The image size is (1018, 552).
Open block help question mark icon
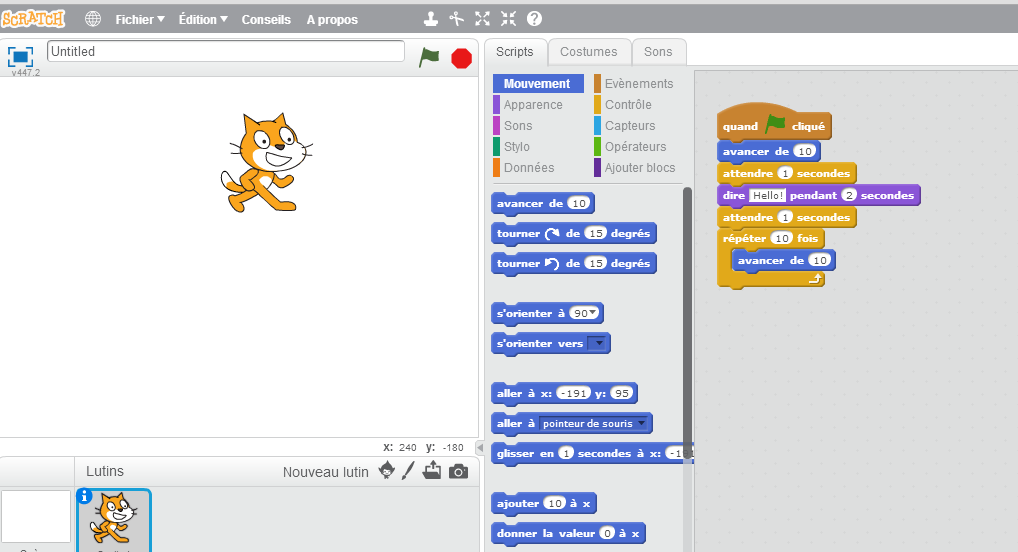click(534, 19)
